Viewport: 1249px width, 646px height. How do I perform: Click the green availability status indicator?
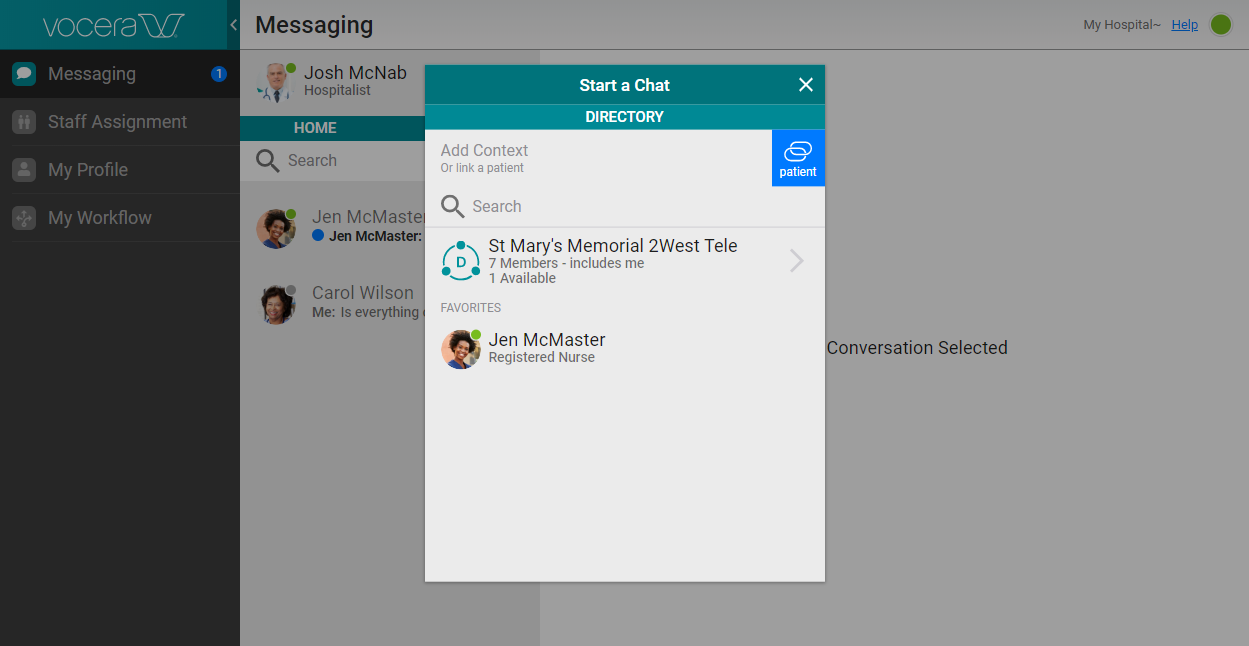[x=1220, y=25]
